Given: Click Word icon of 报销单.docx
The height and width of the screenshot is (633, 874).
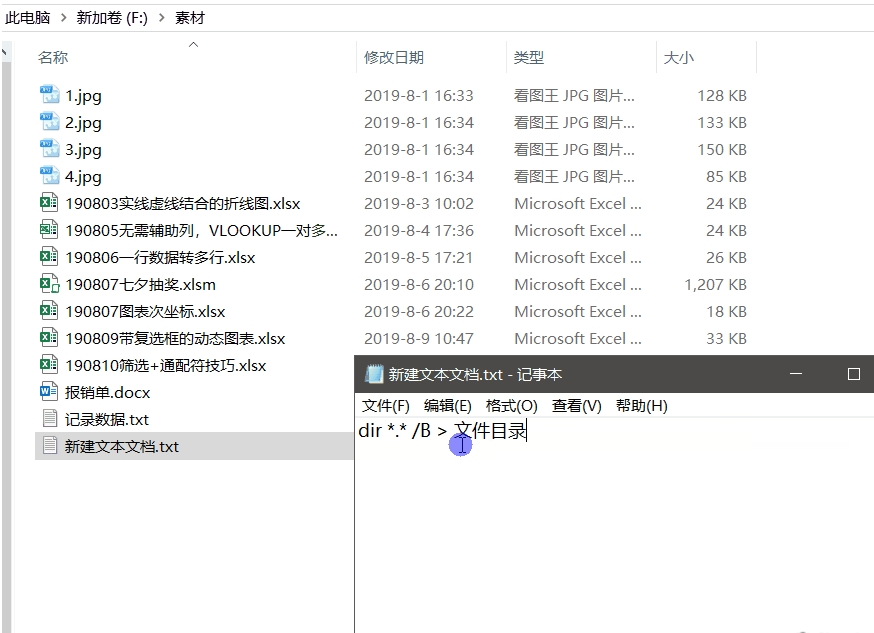Looking at the screenshot, I should (x=49, y=392).
